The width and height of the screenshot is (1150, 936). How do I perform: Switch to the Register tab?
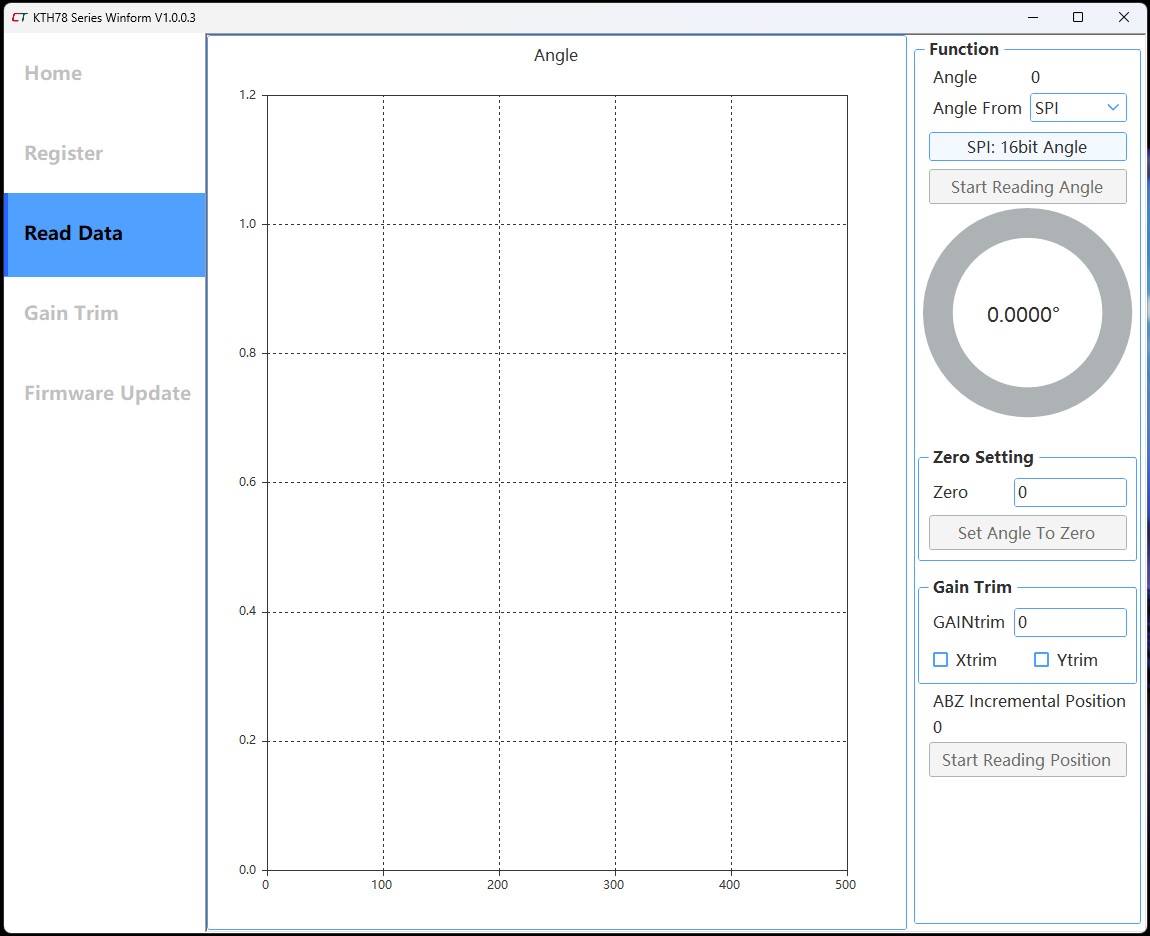point(64,153)
